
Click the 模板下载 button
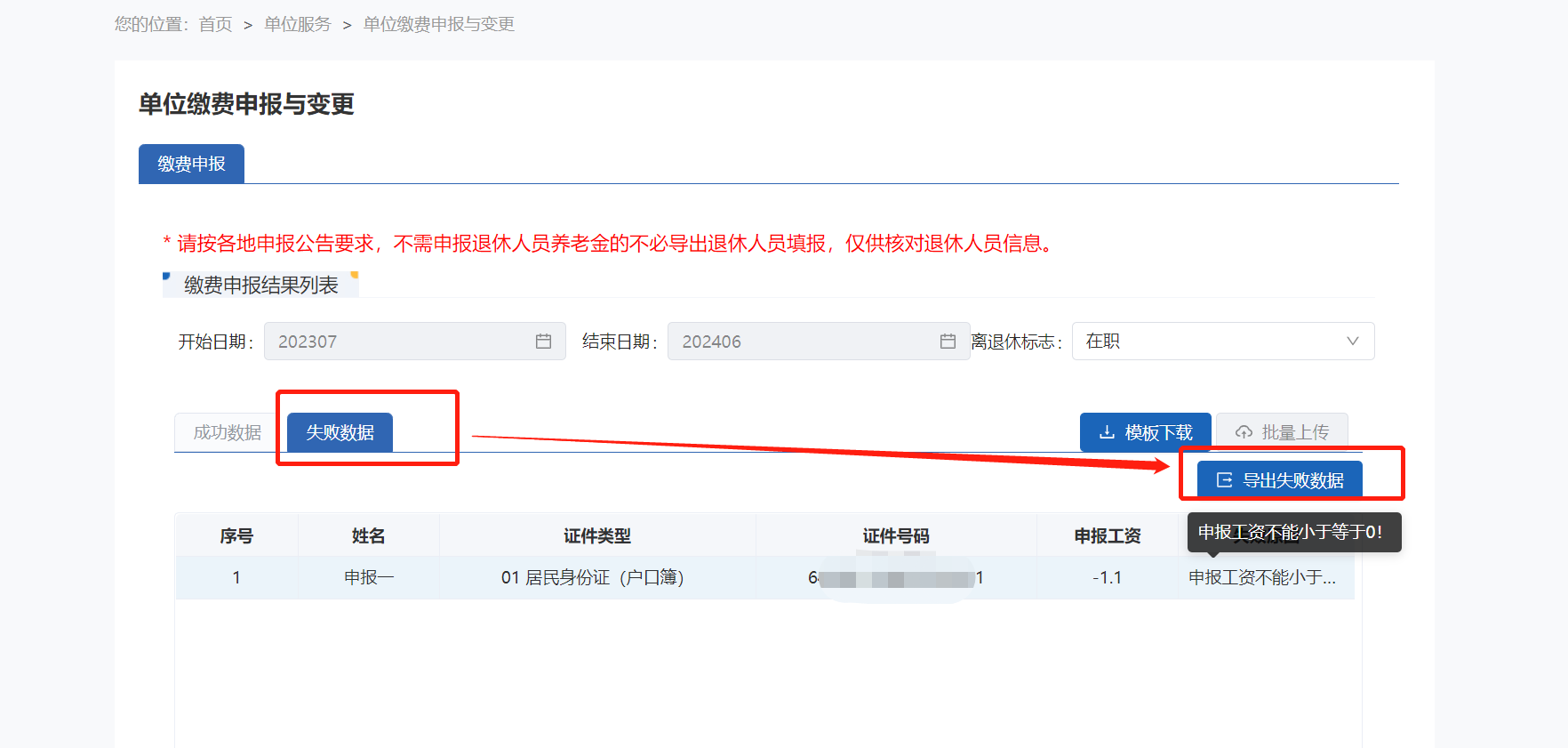[1145, 432]
